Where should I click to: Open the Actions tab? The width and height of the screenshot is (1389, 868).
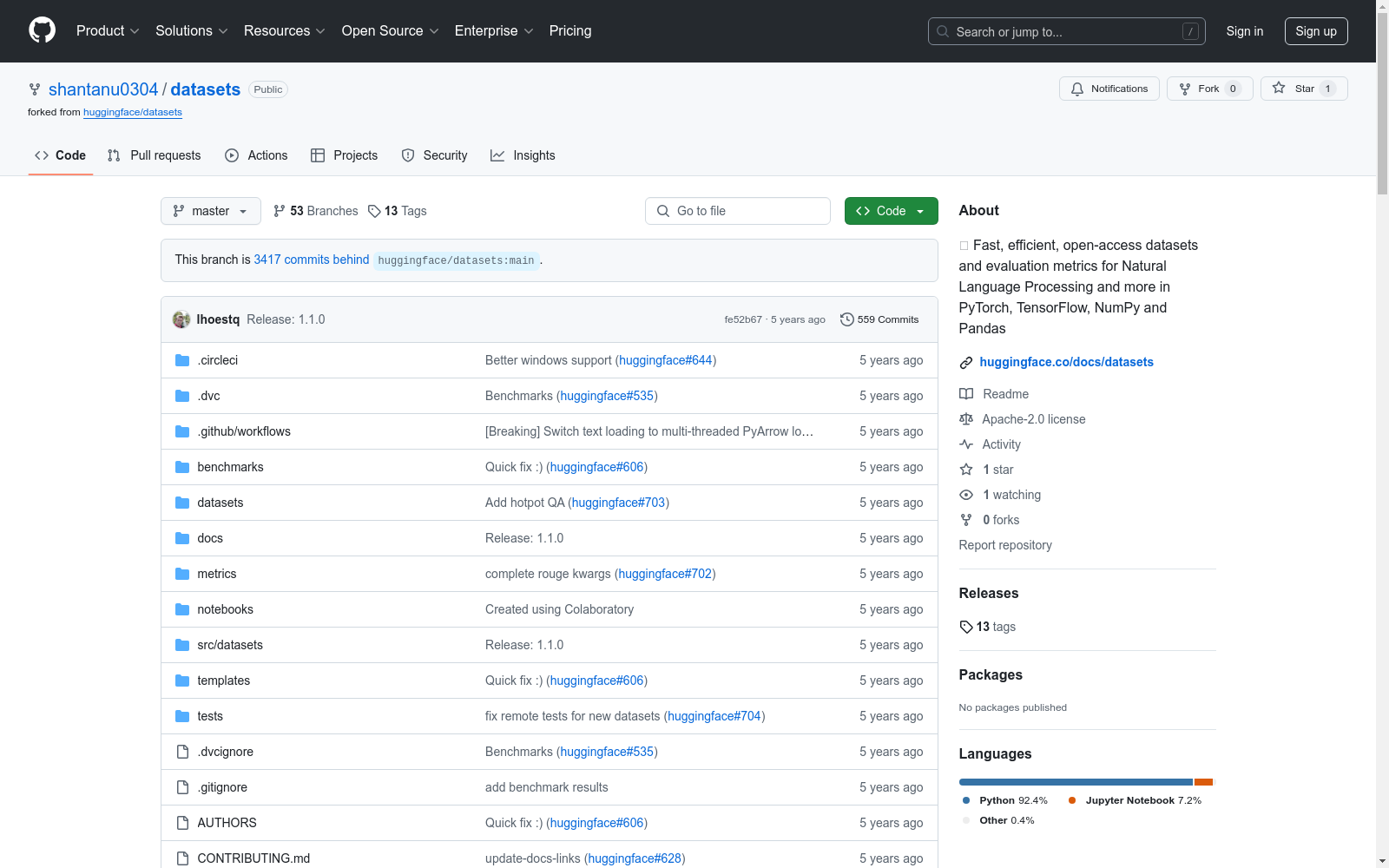point(256,155)
